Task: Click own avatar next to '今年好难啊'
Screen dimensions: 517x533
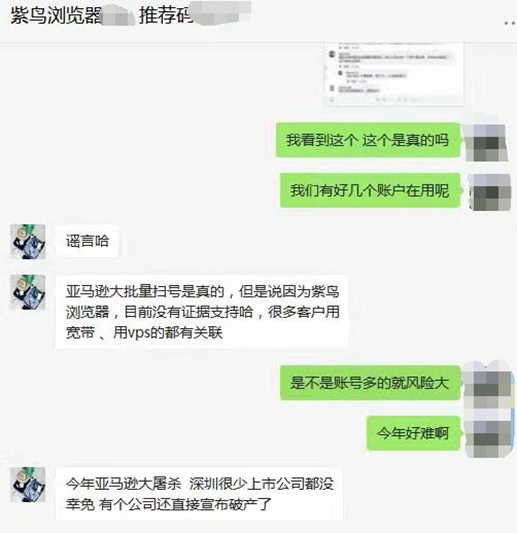Action: pyautogui.click(x=489, y=434)
